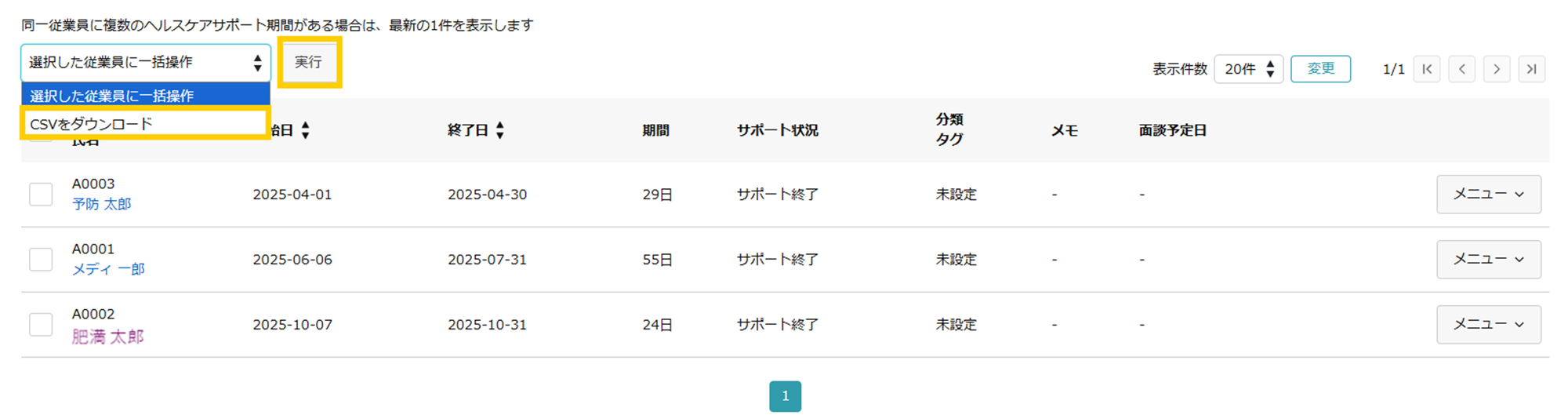Choose CSVをダウンロード option
1568x415 pixels.
click(x=145, y=124)
